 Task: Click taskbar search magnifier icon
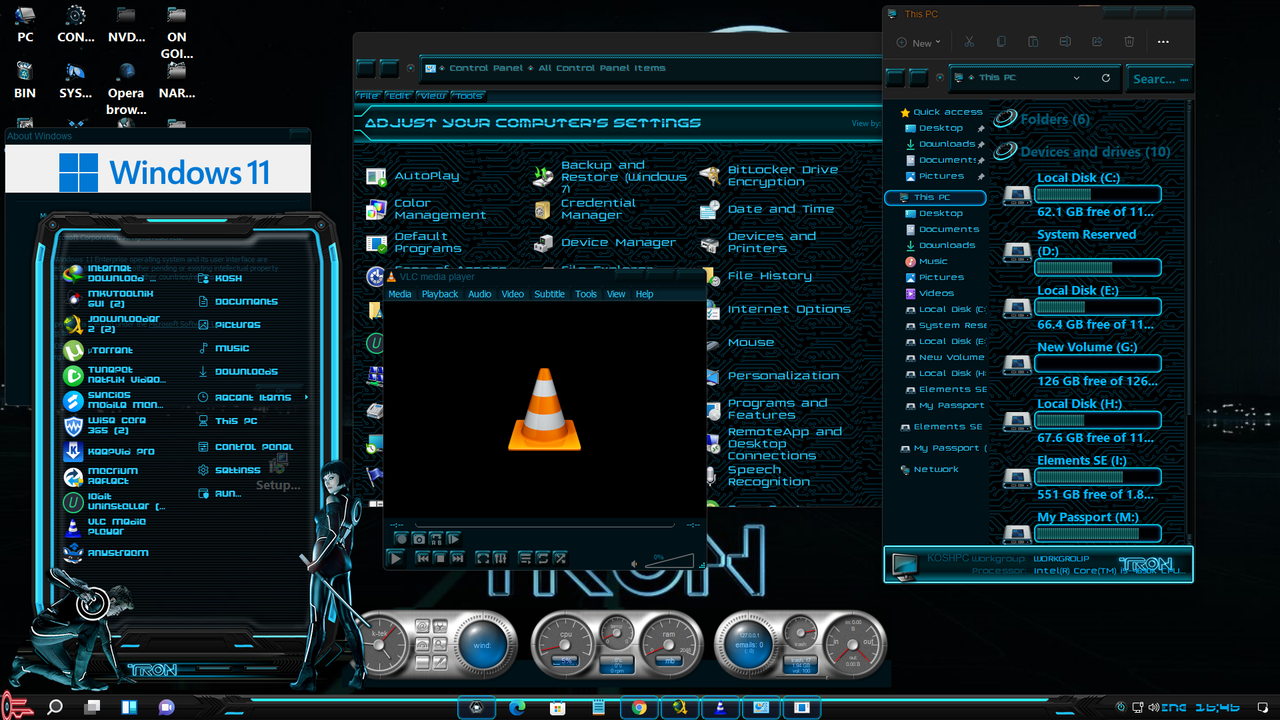pyautogui.click(x=55, y=707)
